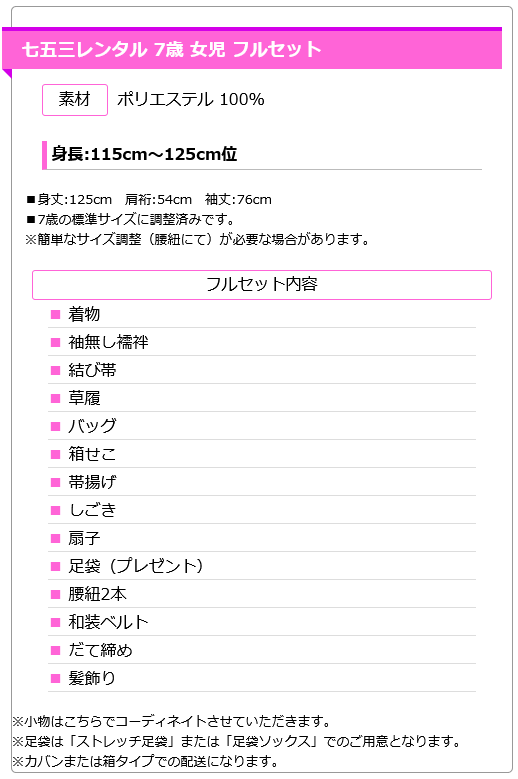
Task: Click the pink header 七五三レンタル 7歳 女児 フルセット
Action: coord(252,49)
